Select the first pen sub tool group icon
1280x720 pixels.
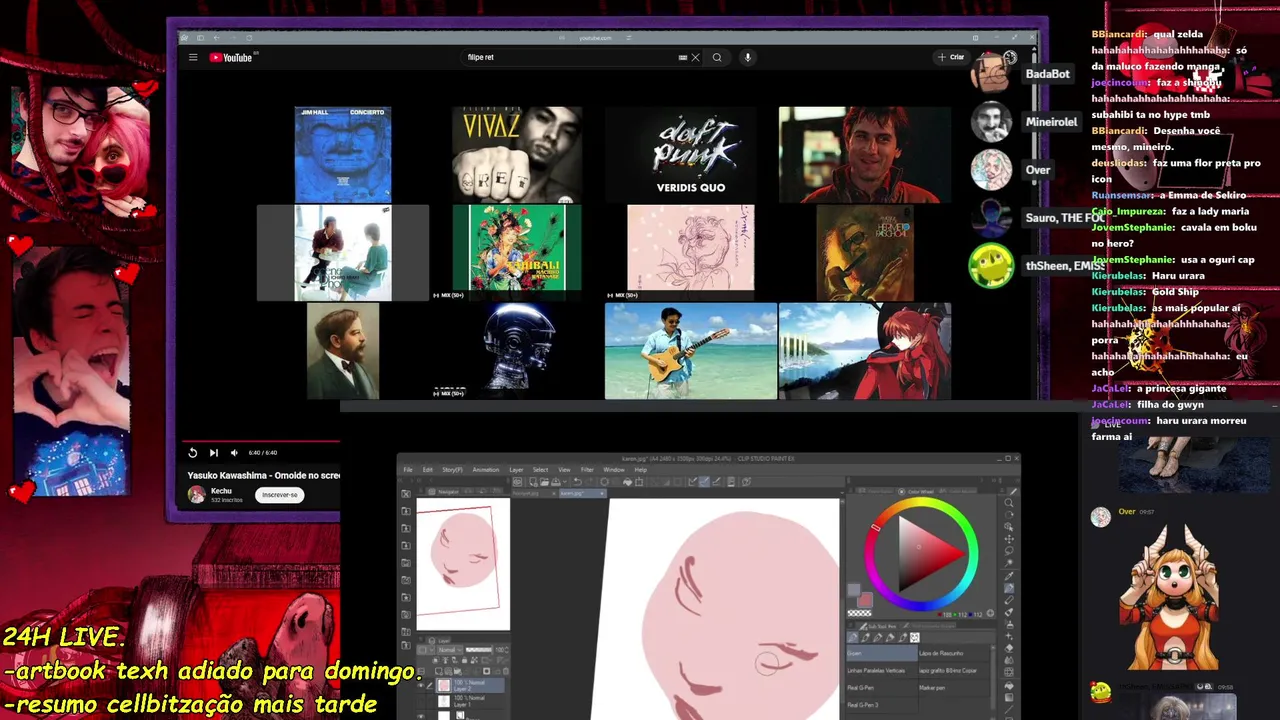[x=853, y=637]
